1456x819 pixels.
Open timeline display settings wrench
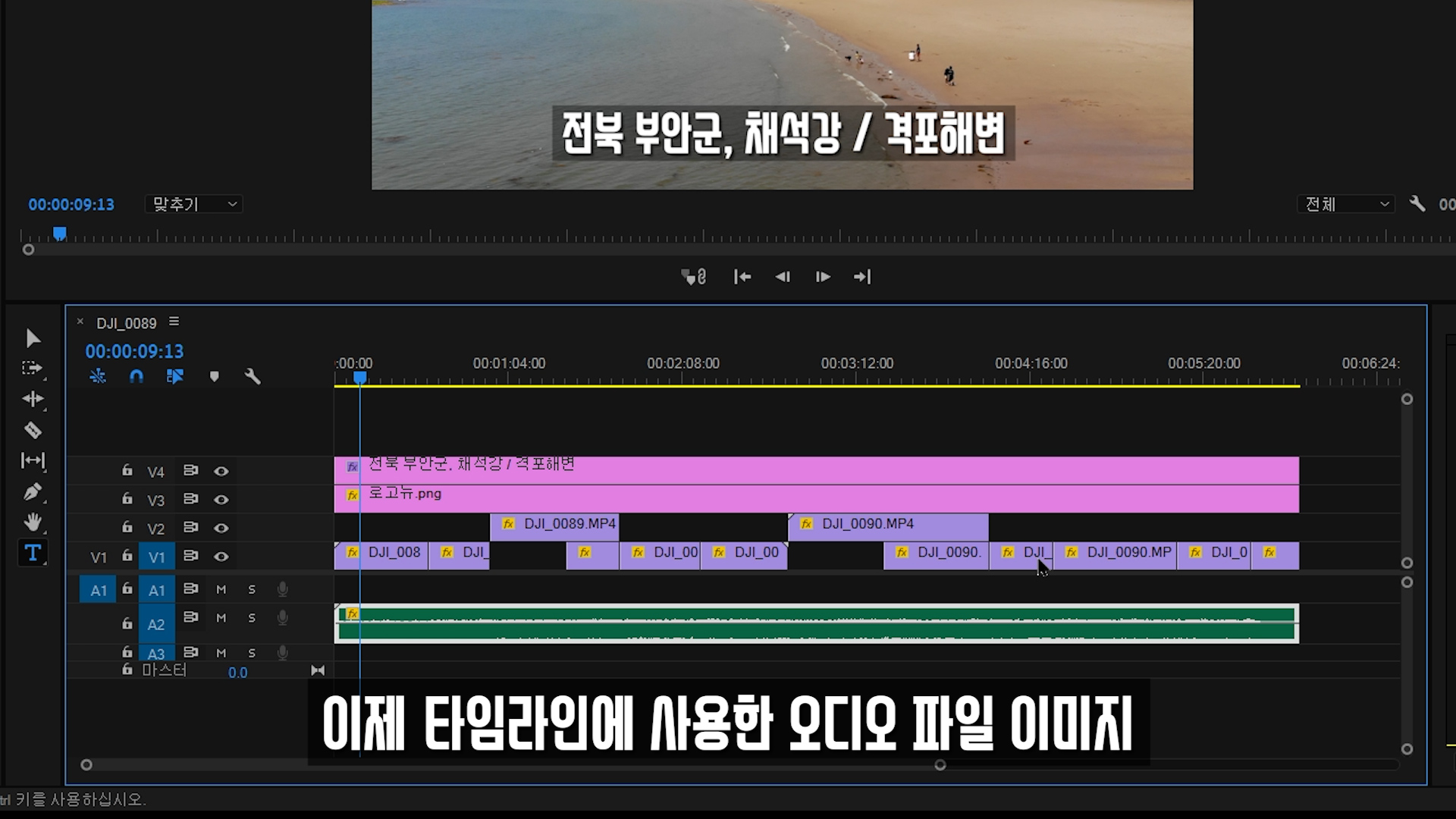click(x=253, y=376)
